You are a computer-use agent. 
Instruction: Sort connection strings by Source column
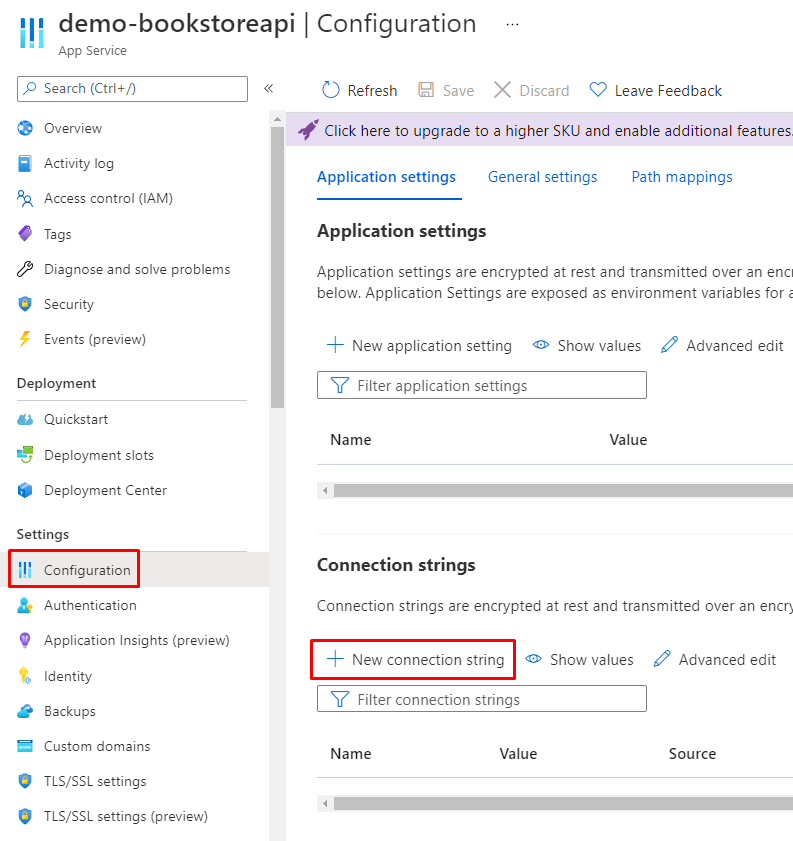tap(692, 754)
